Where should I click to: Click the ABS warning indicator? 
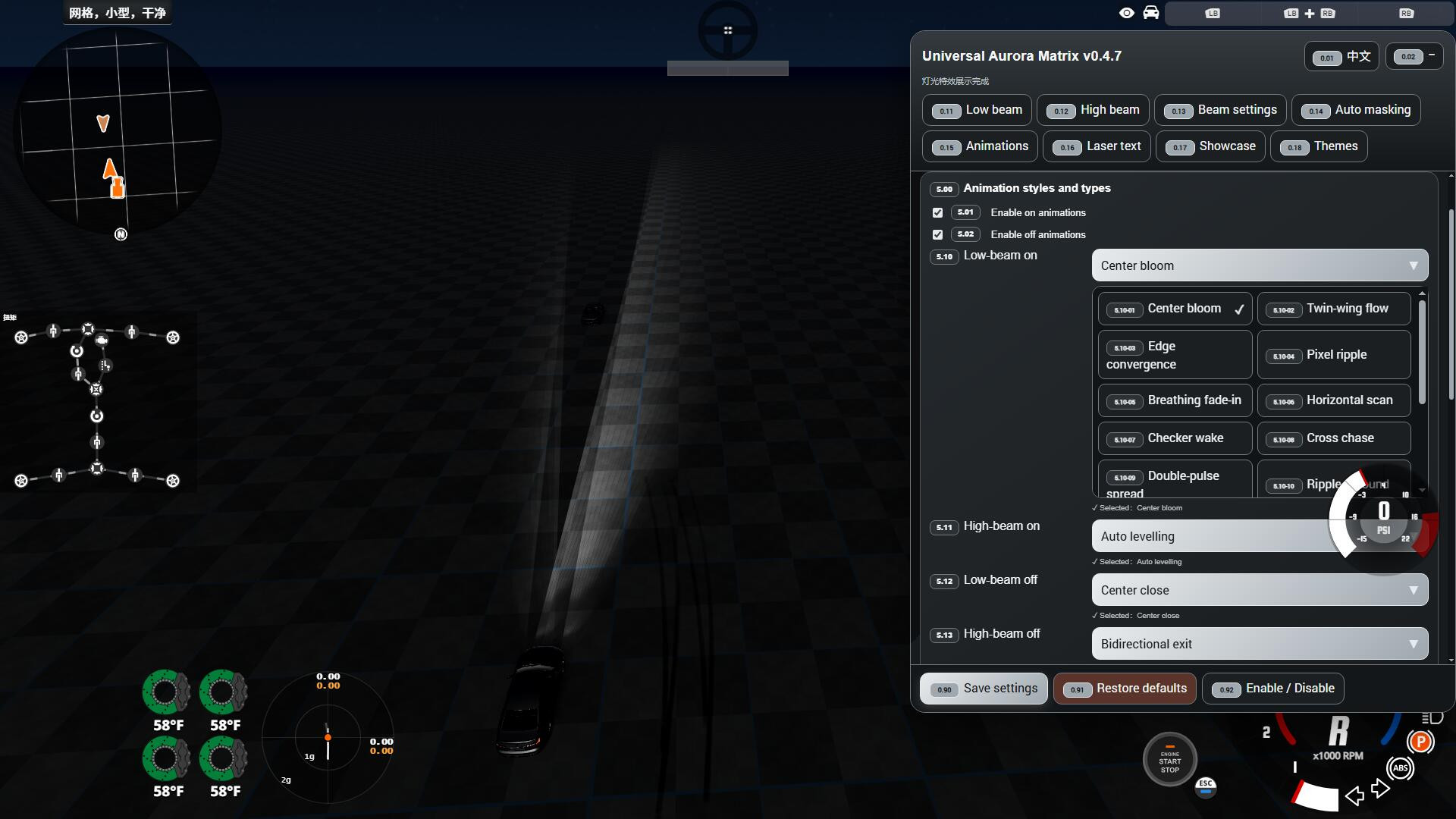1400,768
